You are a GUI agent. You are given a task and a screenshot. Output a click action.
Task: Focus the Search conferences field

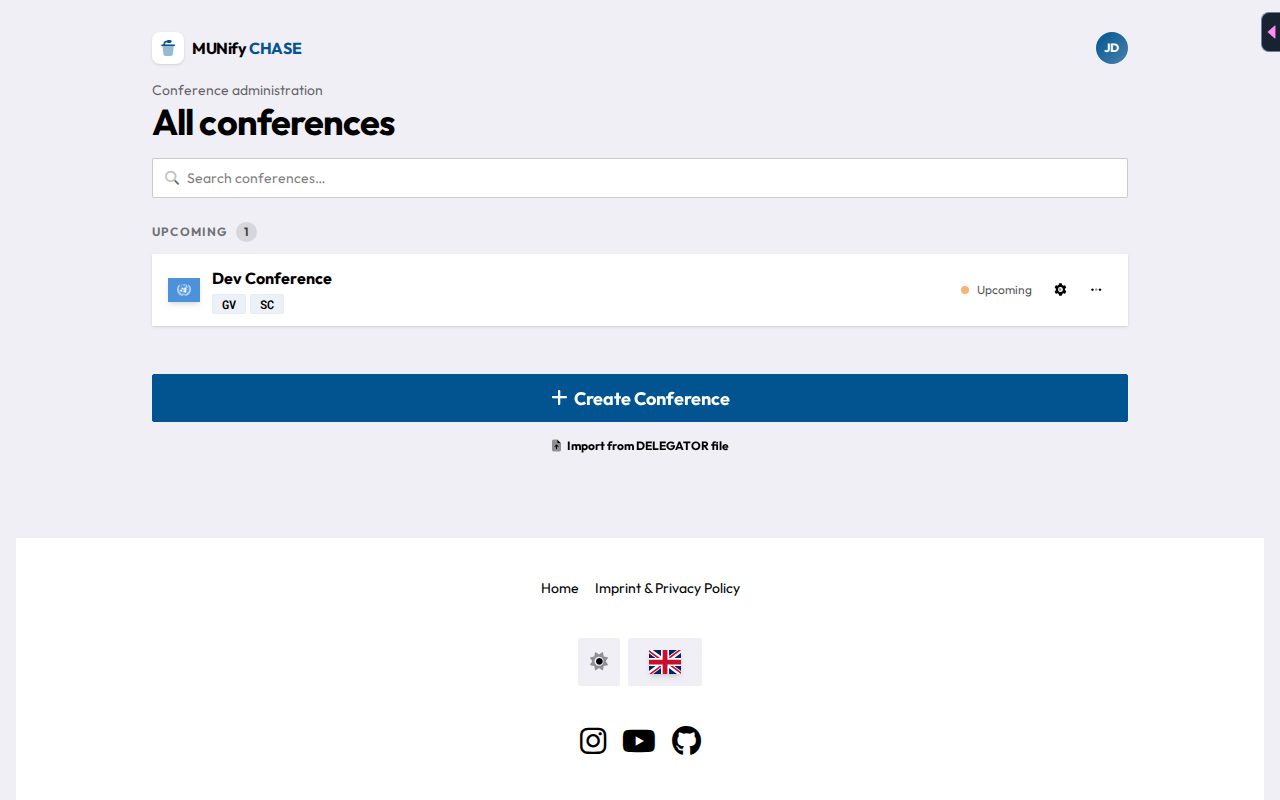click(x=640, y=178)
